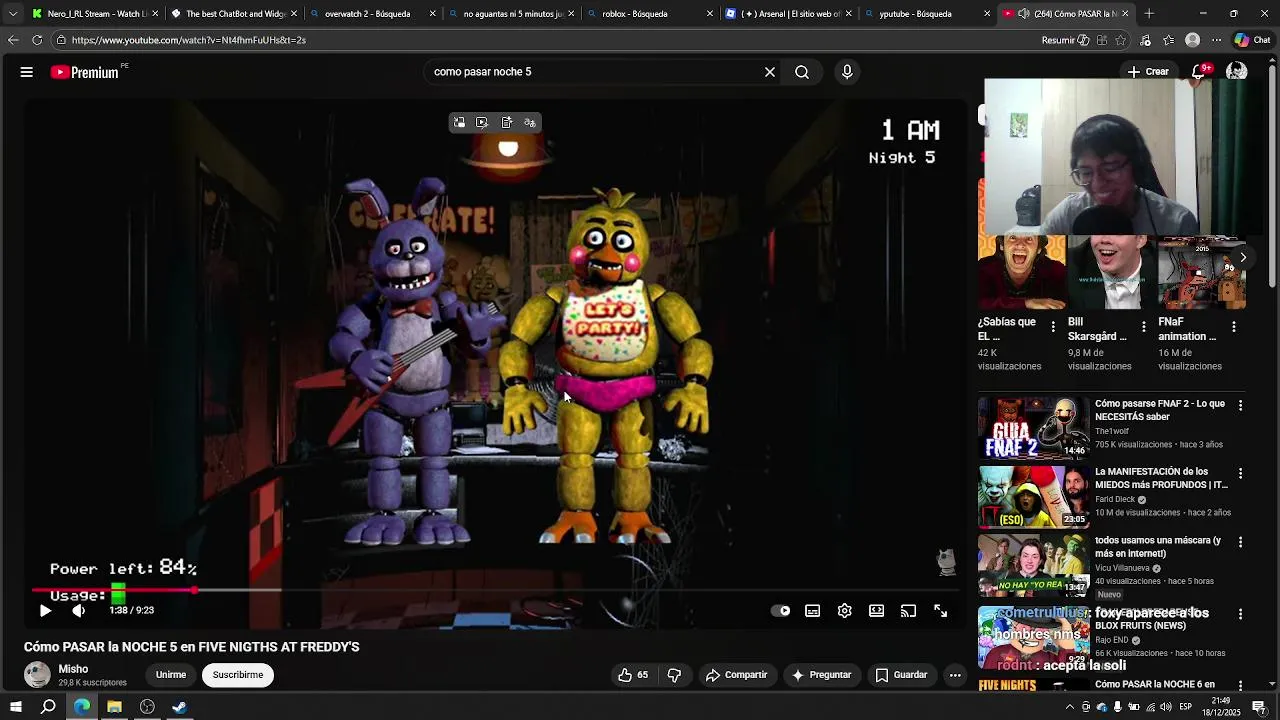
Task: Join channel with Unirme button
Action: [x=171, y=675]
